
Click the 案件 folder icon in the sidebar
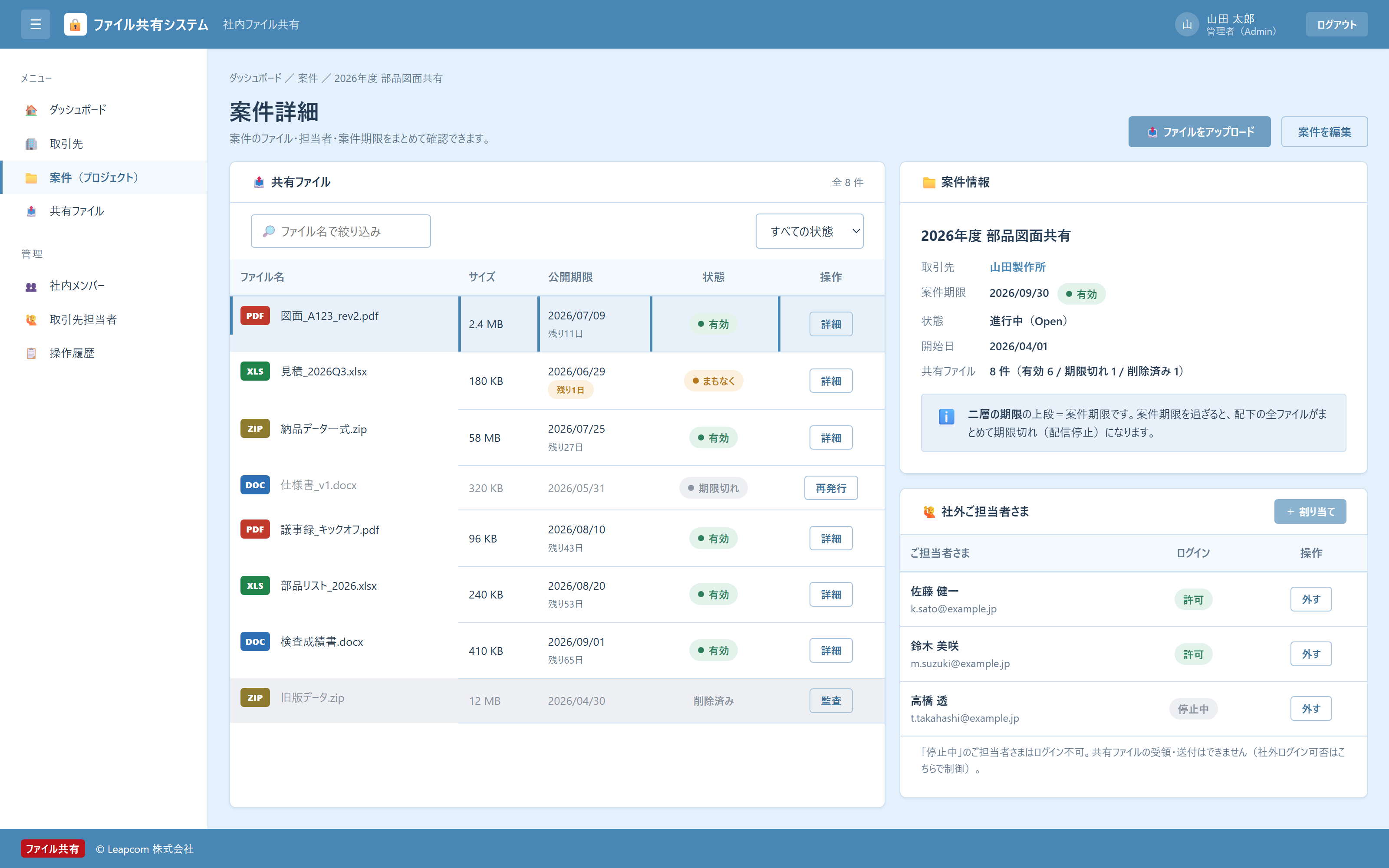pyautogui.click(x=31, y=178)
